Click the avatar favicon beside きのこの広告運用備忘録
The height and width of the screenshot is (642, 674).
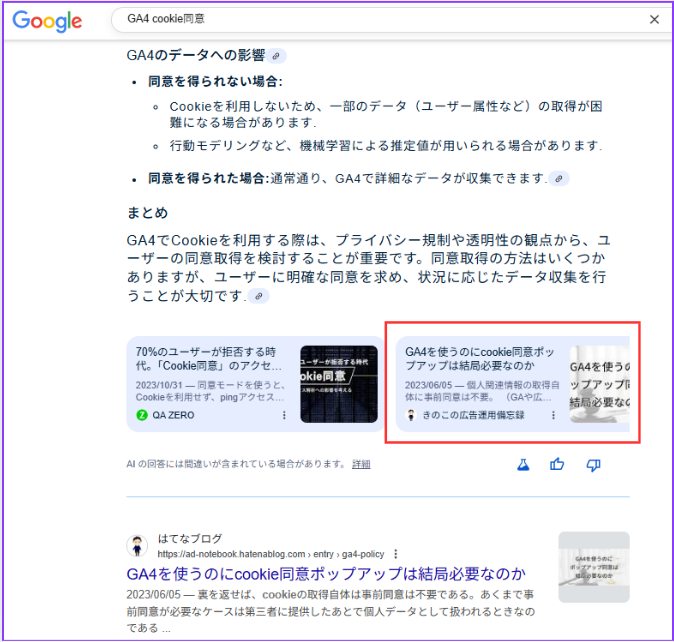[x=411, y=415]
